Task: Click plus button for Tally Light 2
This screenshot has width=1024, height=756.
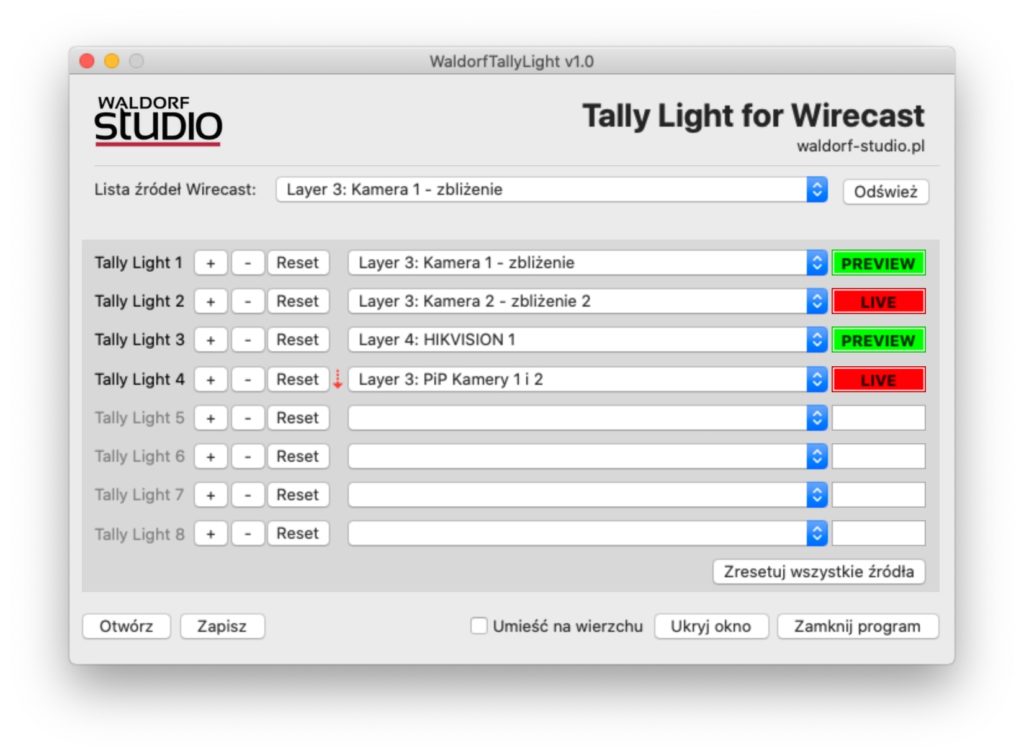Action: click(210, 302)
